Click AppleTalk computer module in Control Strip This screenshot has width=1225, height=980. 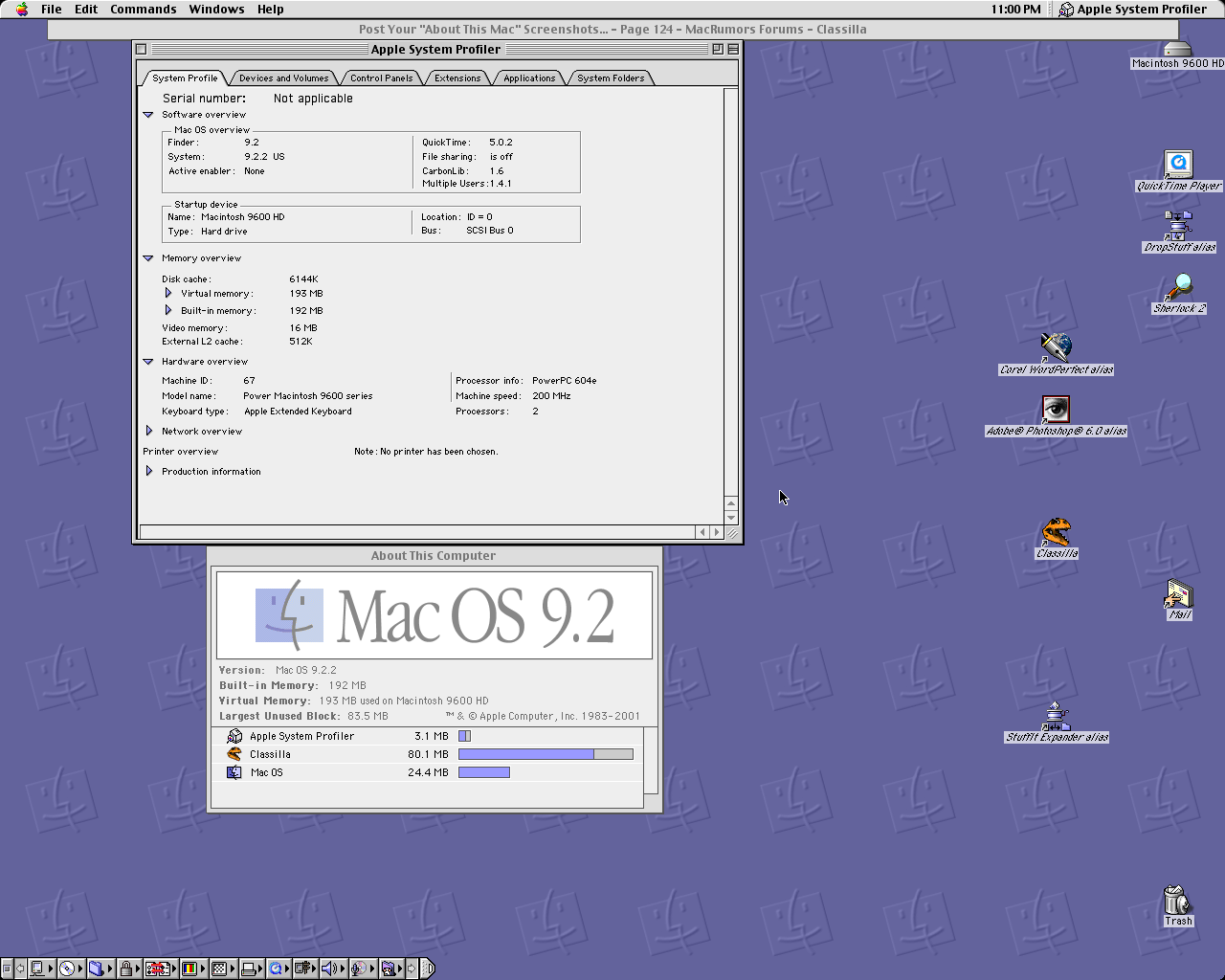click(x=41, y=969)
